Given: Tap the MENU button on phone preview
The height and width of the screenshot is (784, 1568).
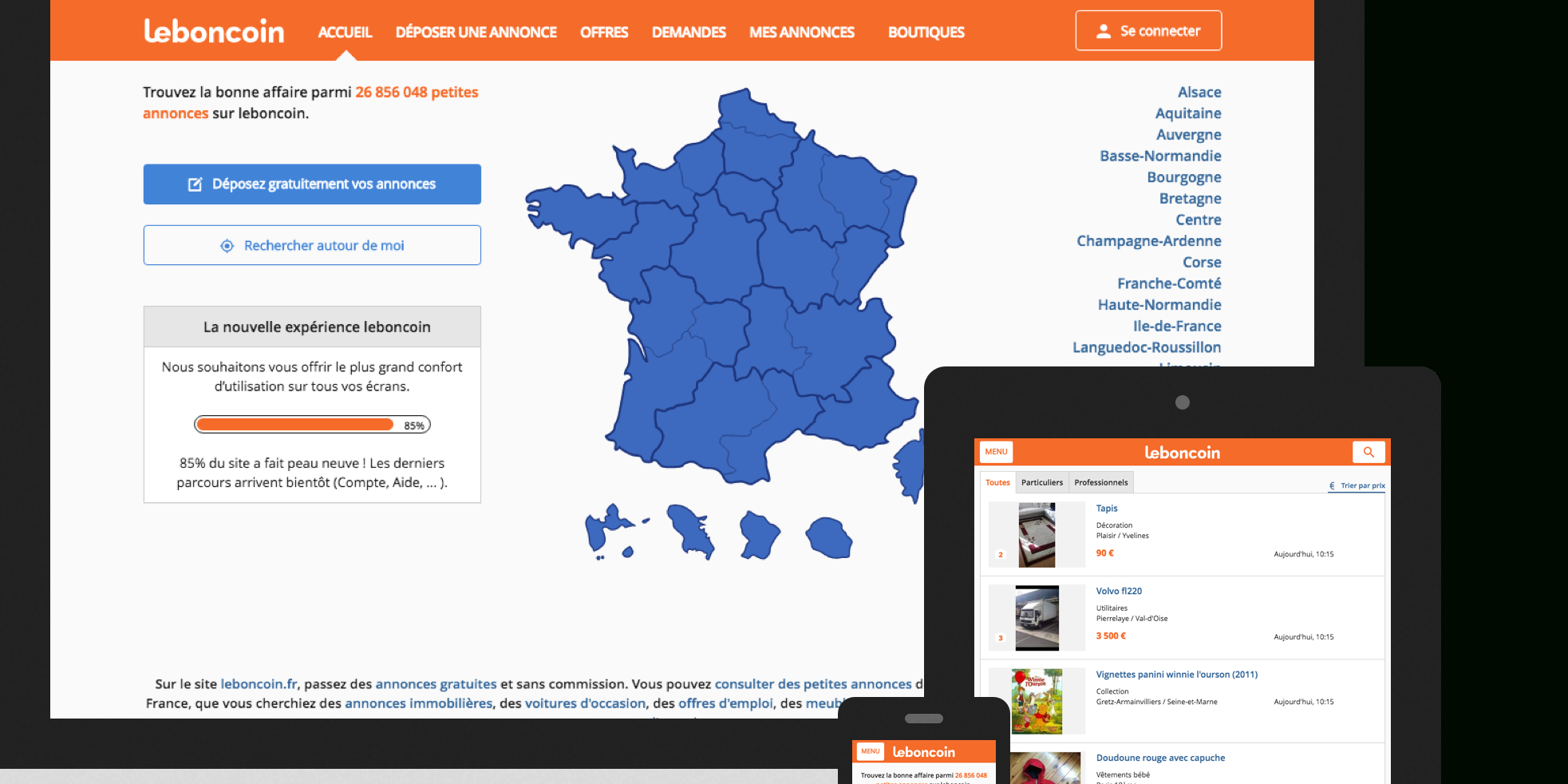Looking at the screenshot, I should click(871, 751).
